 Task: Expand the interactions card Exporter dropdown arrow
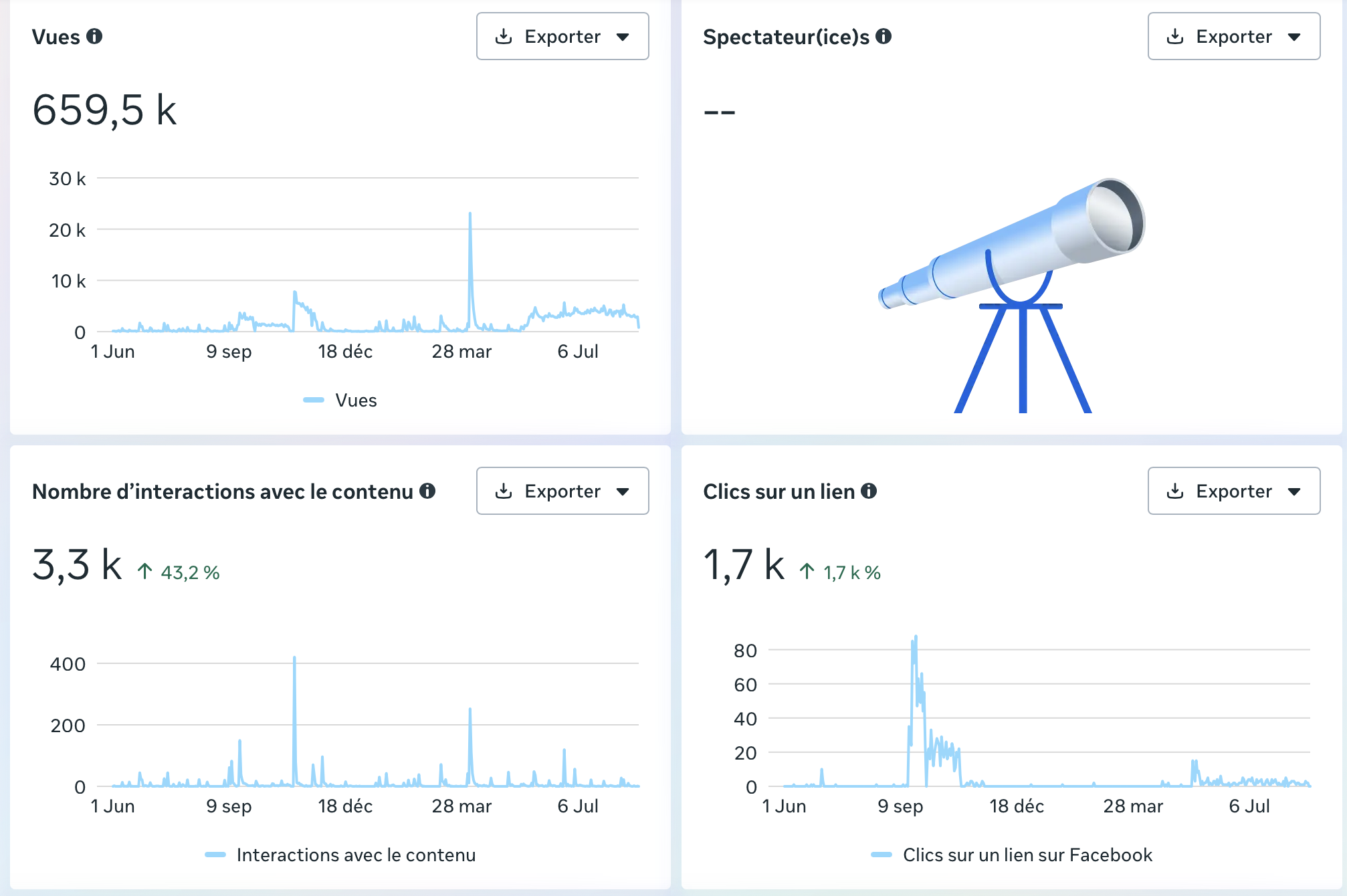[623, 491]
